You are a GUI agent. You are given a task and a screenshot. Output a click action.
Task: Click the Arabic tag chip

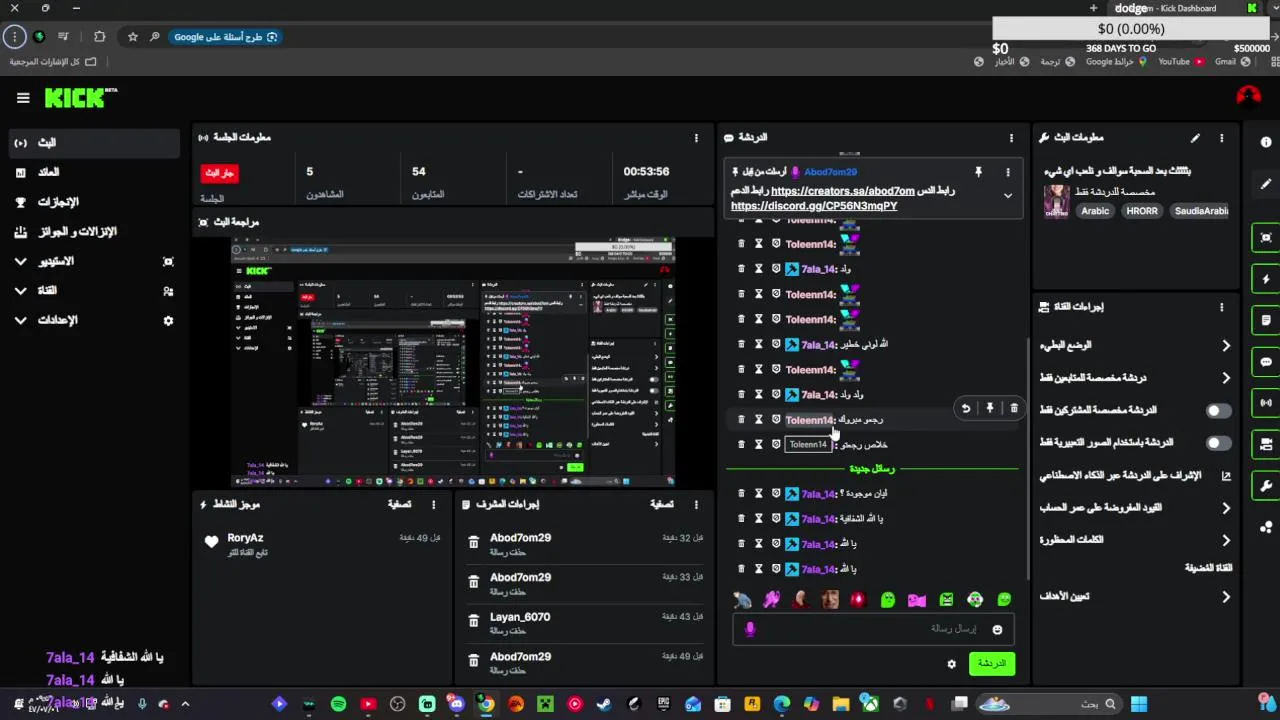coord(1095,211)
